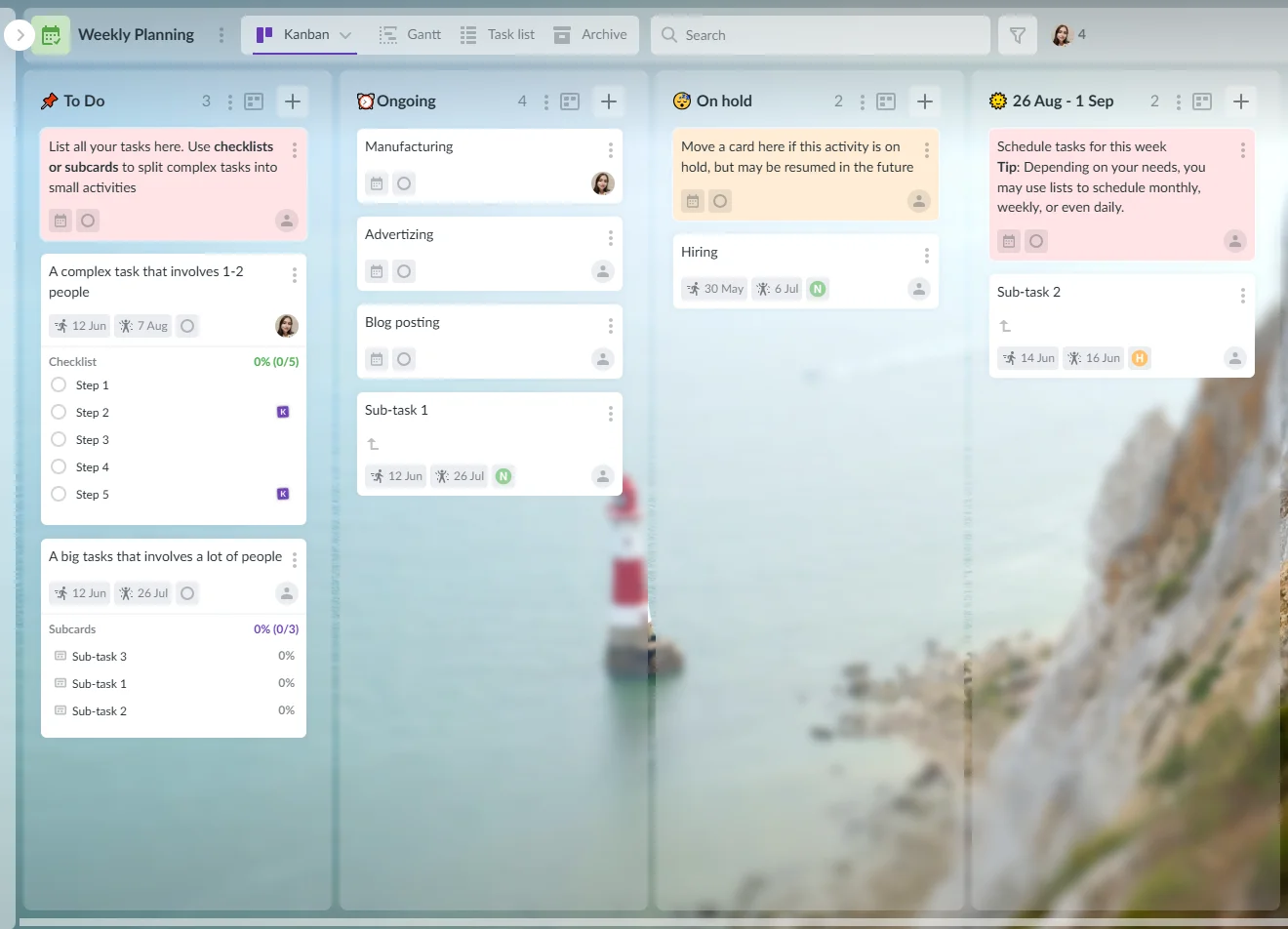Open the Weekly Planning board options menu
The width and height of the screenshot is (1288, 929).
(x=221, y=35)
